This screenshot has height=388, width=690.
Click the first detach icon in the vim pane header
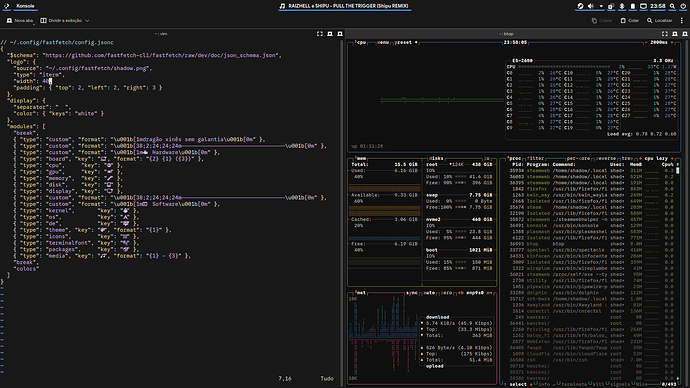(x=330, y=34)
